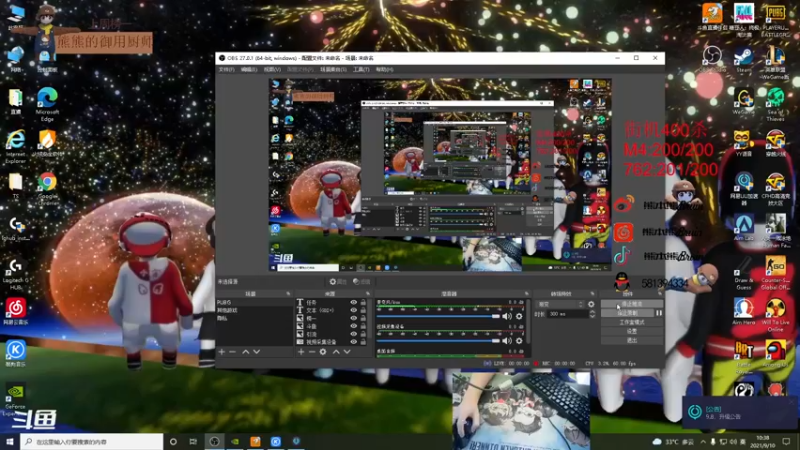
Task: Toggle lock on 视频采集设备 source
Action: pos(363,342)
